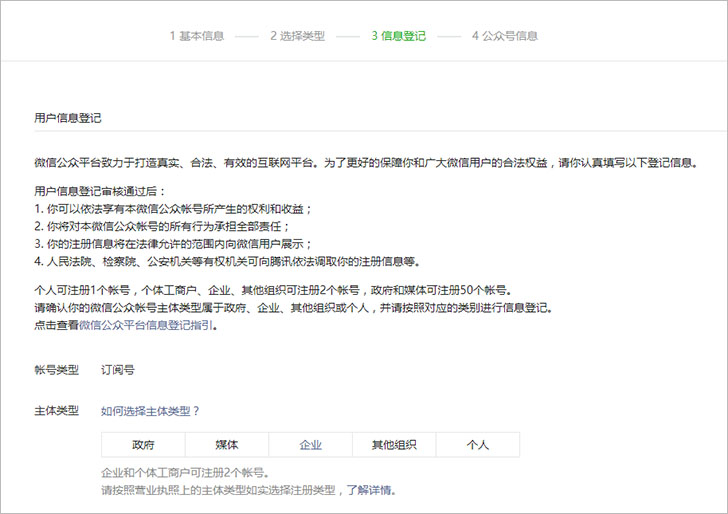Select the 企业 subject type tab

[x=310, y=445]
